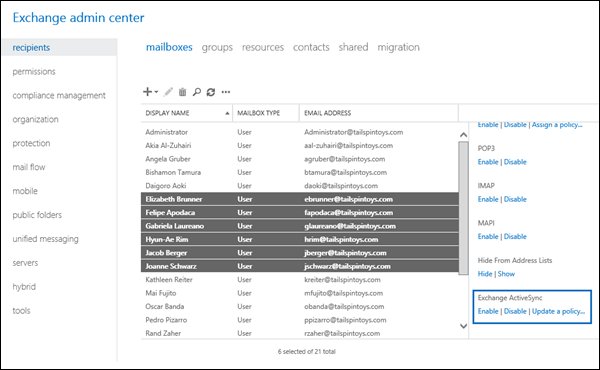Viewport: 600px width, 370px height.
Task: Select the Joanne Schwarz mailbox row
Action: pyautogui.click(x=300, y=266)
